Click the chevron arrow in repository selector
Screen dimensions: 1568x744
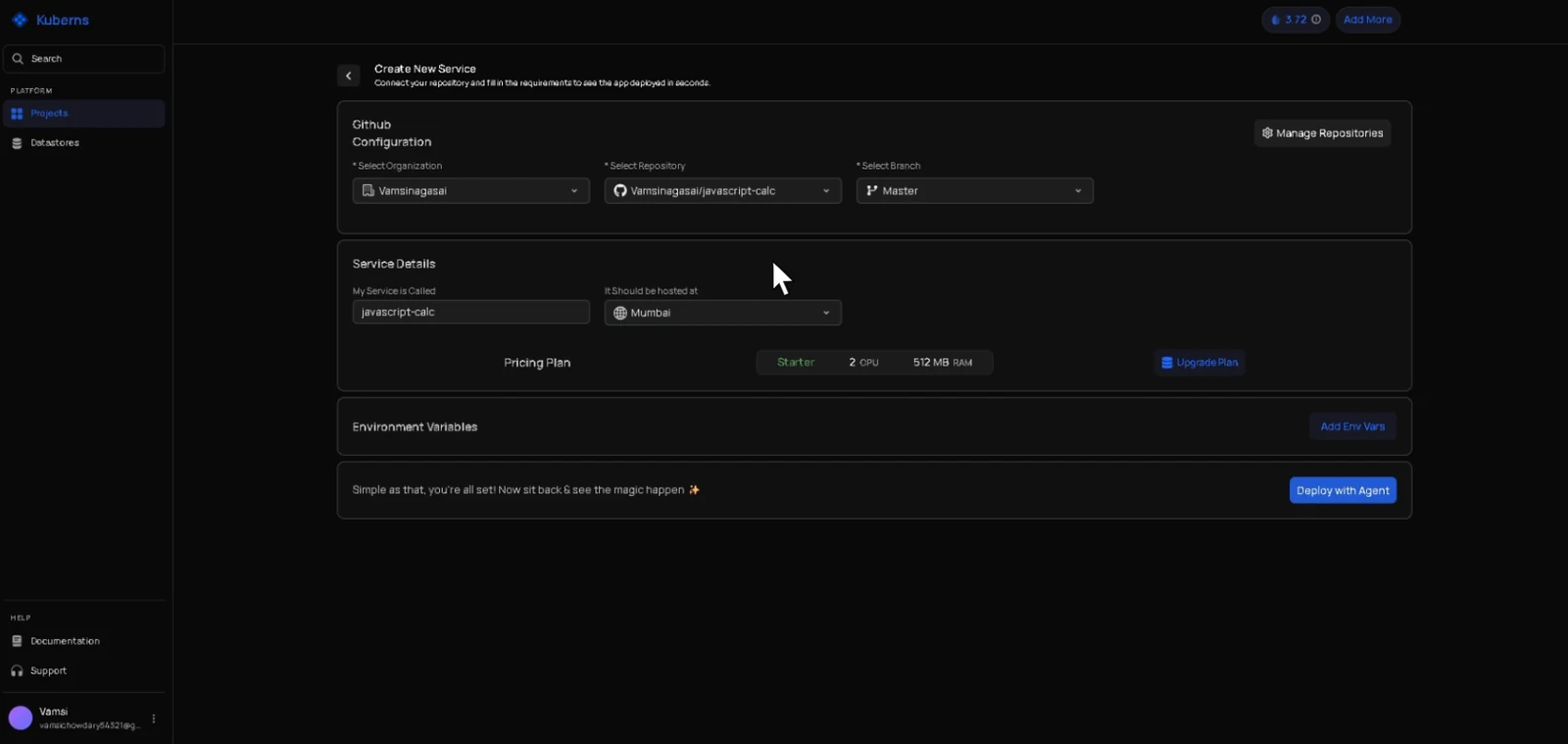click(826, 191)
